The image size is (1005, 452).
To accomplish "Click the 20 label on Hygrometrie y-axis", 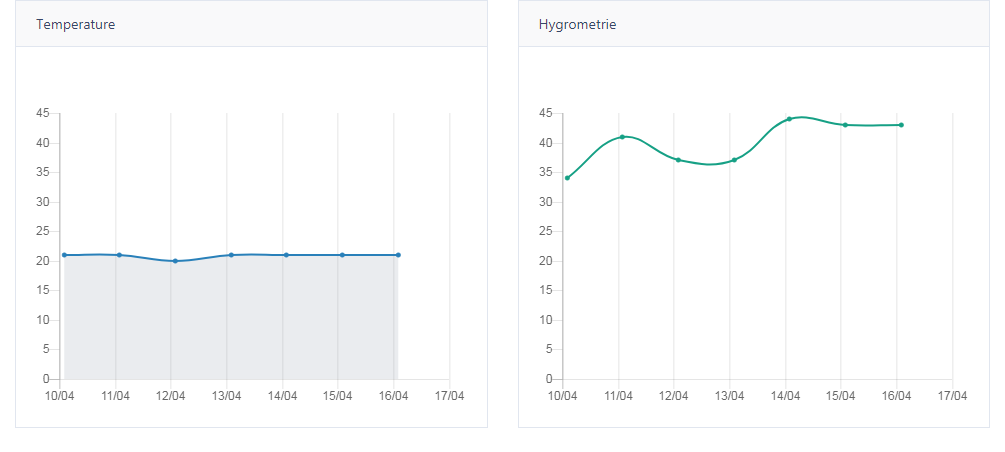I will 546,261.
